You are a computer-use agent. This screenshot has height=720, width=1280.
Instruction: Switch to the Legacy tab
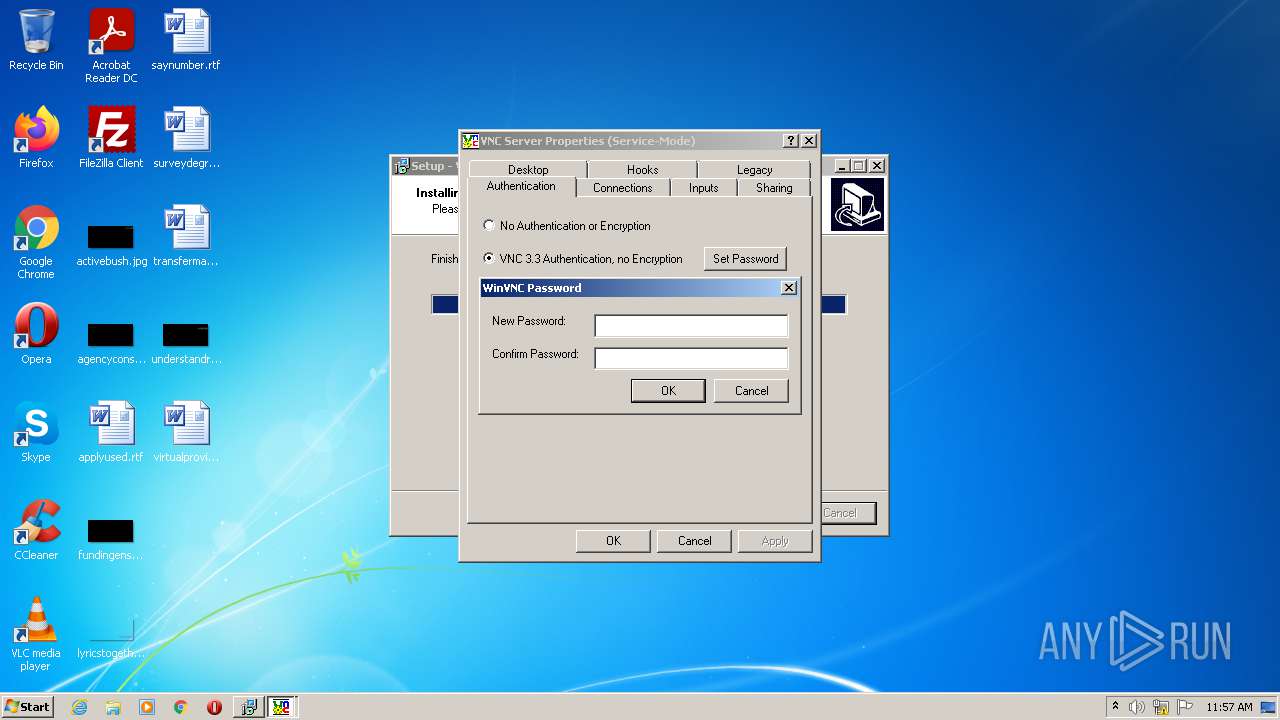[754, 170]
